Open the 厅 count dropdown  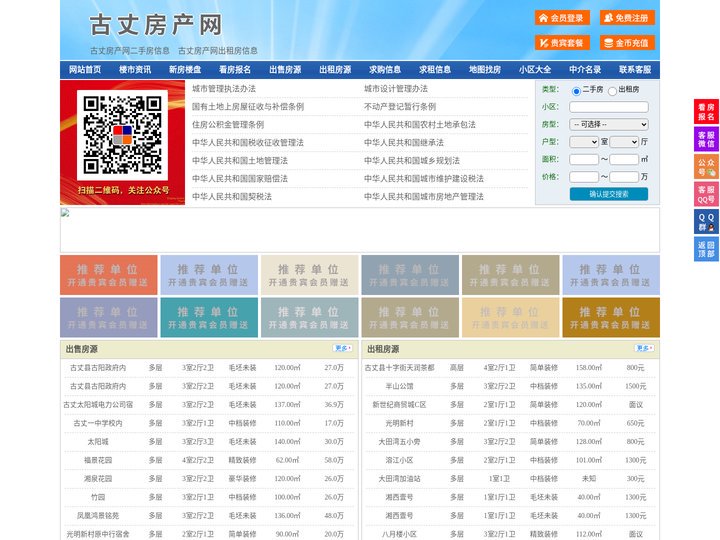[624, 142]
